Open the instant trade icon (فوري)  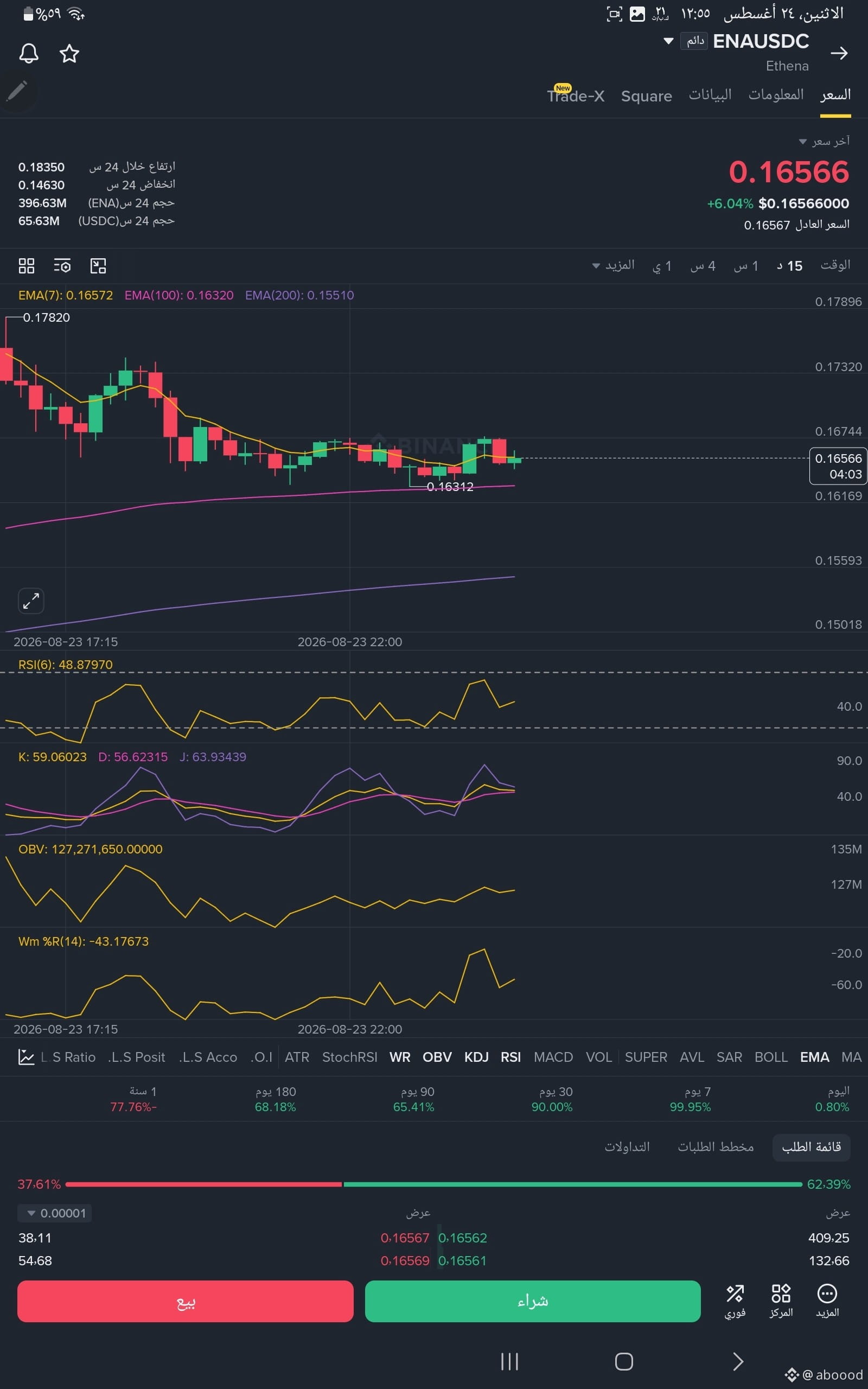click(735, 1301)
